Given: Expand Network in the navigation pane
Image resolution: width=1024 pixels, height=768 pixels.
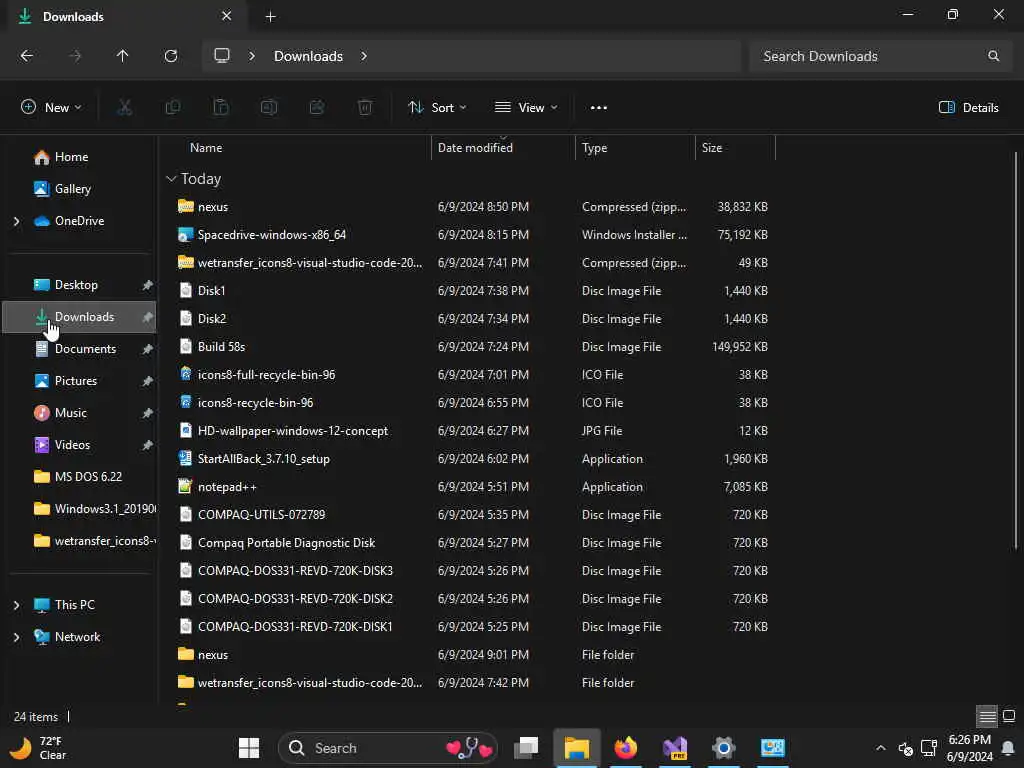Looking at the screenshot, I should [x=16, y=637].
